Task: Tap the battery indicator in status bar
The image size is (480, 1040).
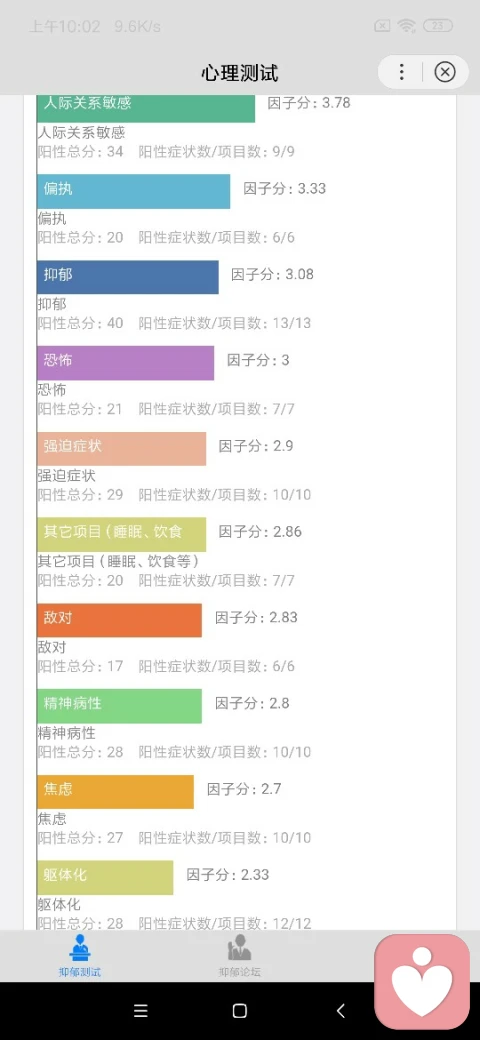Action: pos(438,27)
